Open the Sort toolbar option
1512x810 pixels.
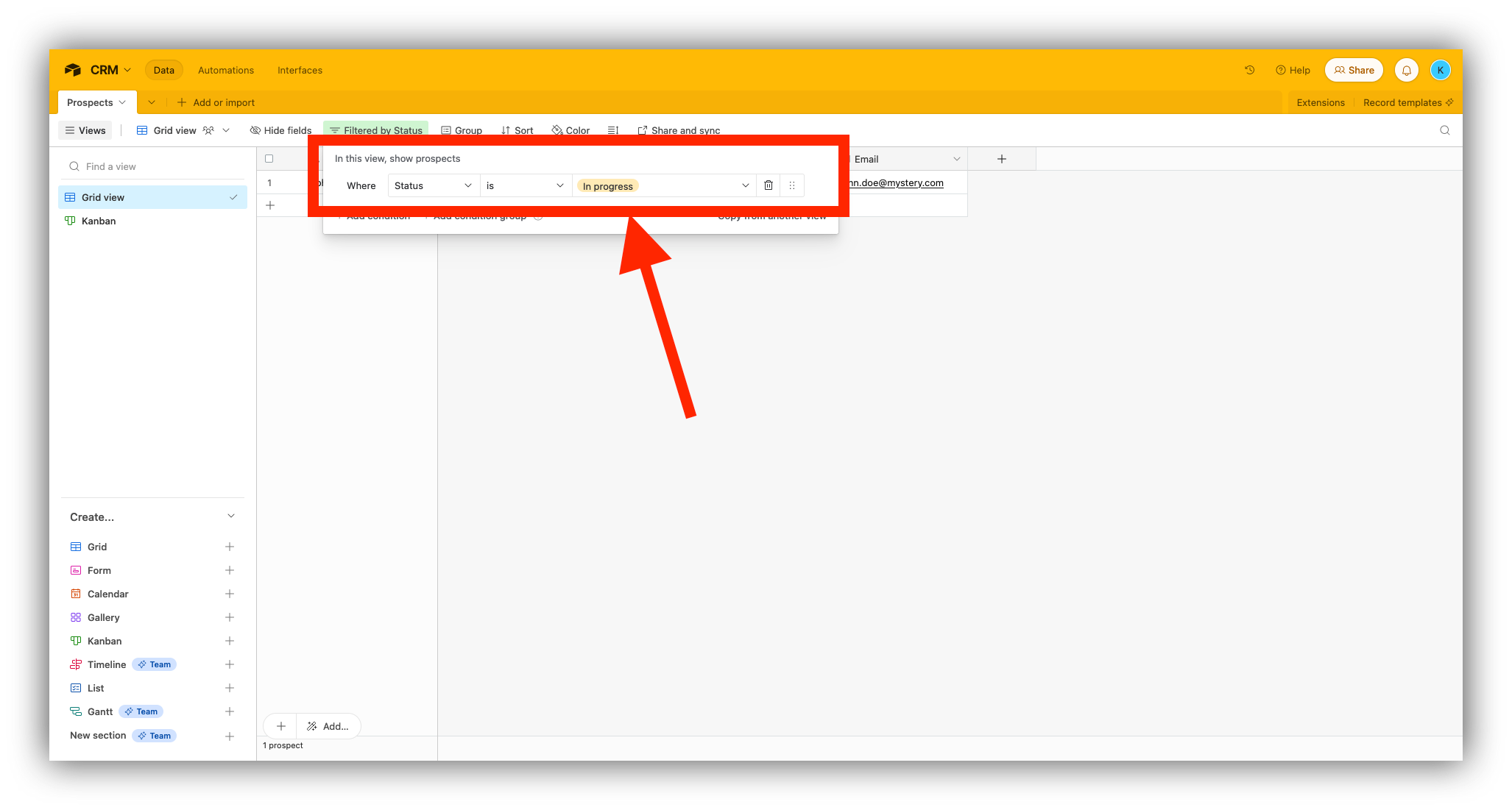coord(517,130)
